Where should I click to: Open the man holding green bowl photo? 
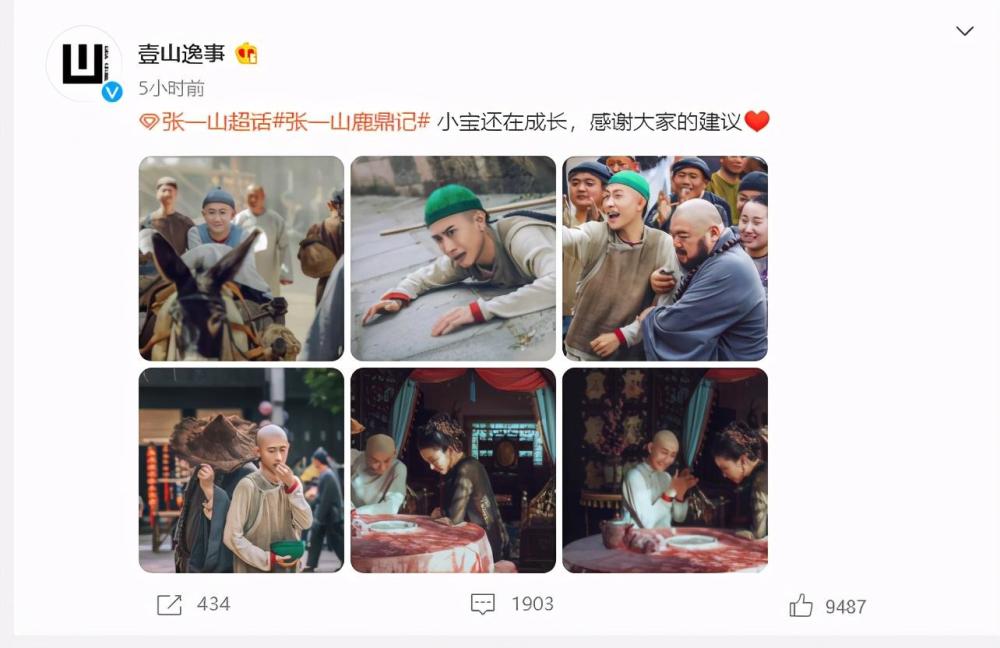241,470
